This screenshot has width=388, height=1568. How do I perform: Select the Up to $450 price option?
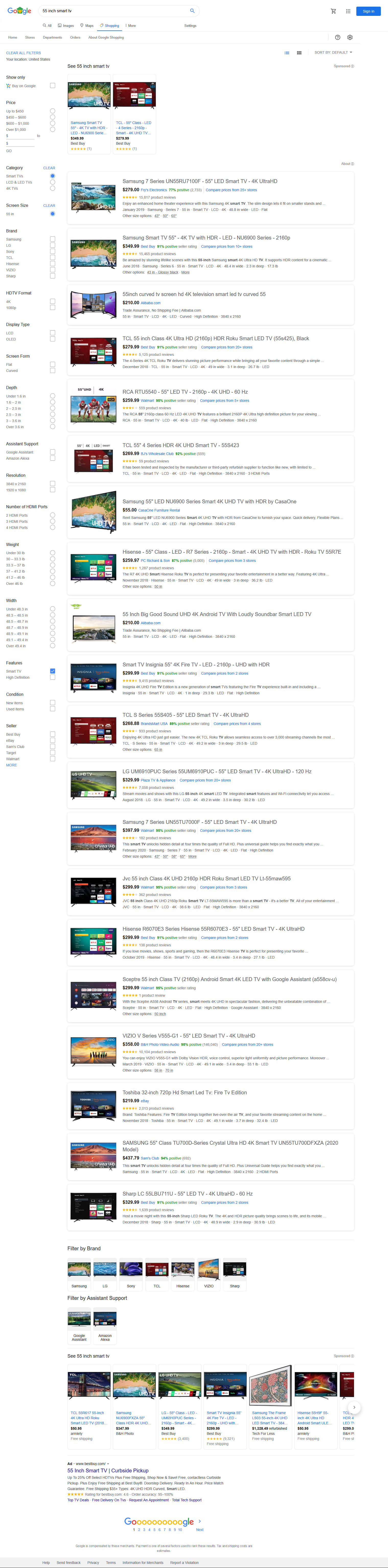tap(52, 111)
